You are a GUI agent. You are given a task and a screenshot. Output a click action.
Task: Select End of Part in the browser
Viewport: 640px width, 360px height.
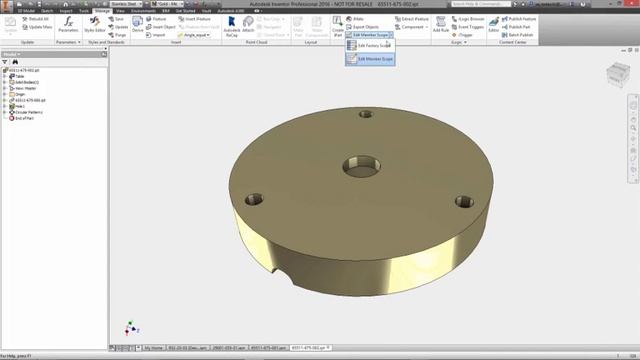[x=21, y=118]
